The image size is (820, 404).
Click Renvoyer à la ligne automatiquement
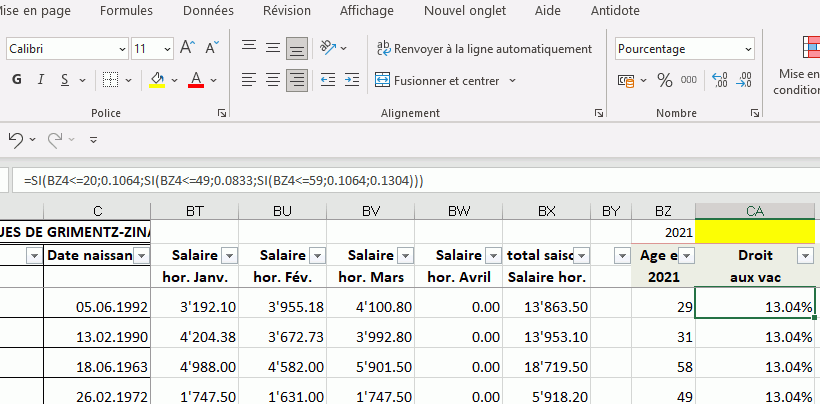484,48
